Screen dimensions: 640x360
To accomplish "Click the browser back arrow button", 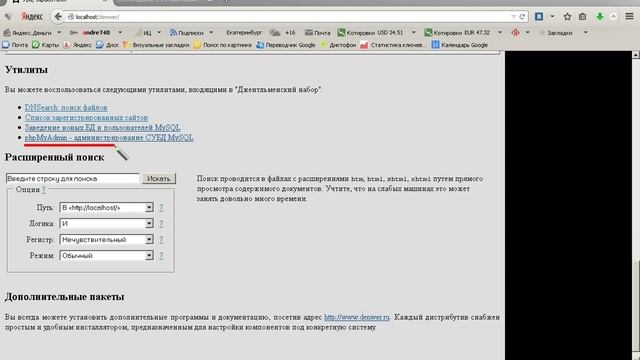I will [58, 17].
